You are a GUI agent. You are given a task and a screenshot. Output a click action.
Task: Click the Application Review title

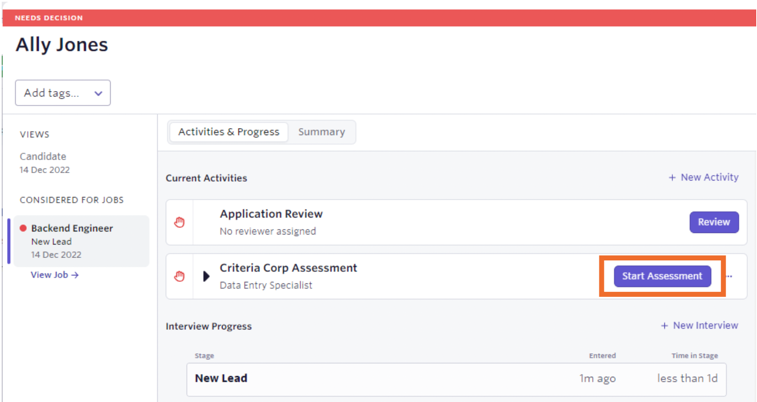pos(271,214)
